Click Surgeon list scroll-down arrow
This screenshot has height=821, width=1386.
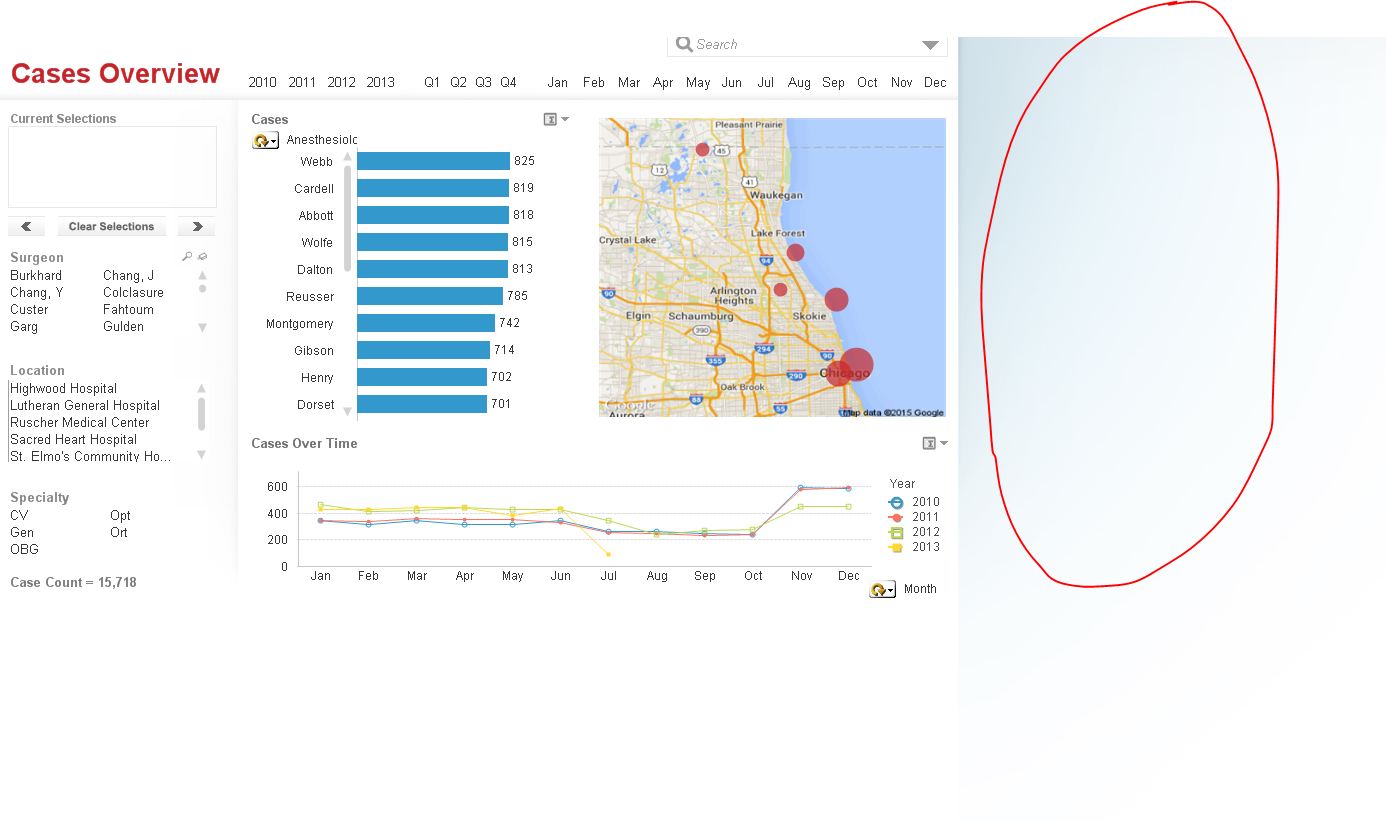(x=202, y=327)
